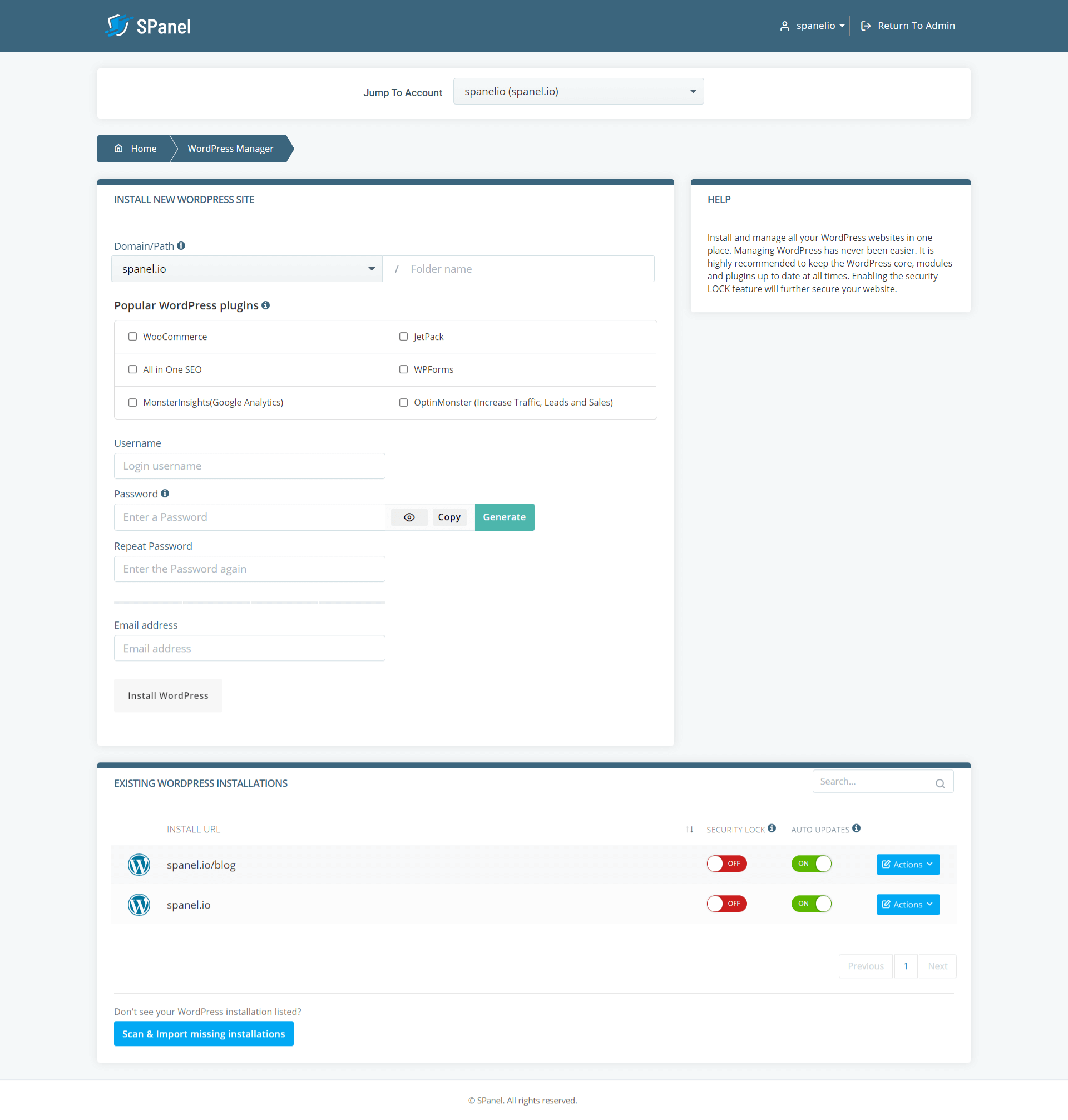Open Actions dropdown for spanel.io/blog
The width and height of the screenshot is (1068, 1120).
[908, 864]
